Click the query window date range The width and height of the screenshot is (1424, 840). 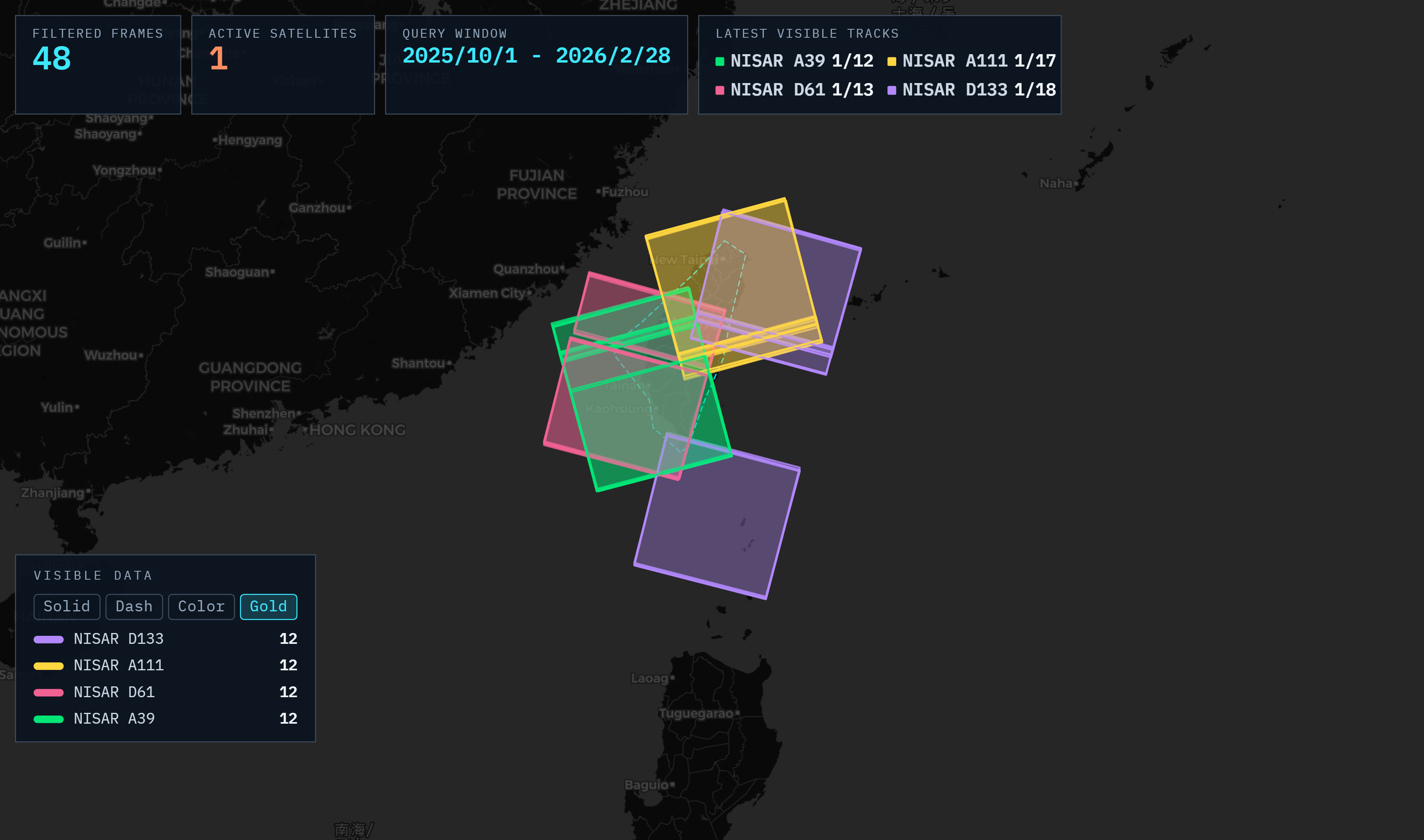point(536,55)
